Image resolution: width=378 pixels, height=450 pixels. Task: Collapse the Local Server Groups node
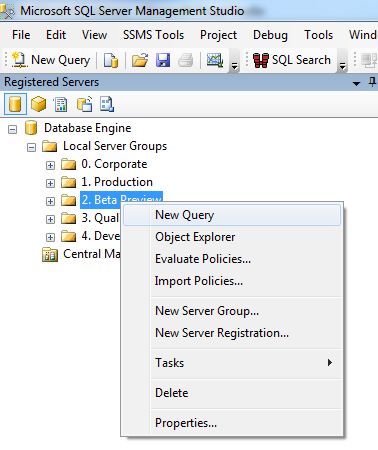(x=31, y=147)
